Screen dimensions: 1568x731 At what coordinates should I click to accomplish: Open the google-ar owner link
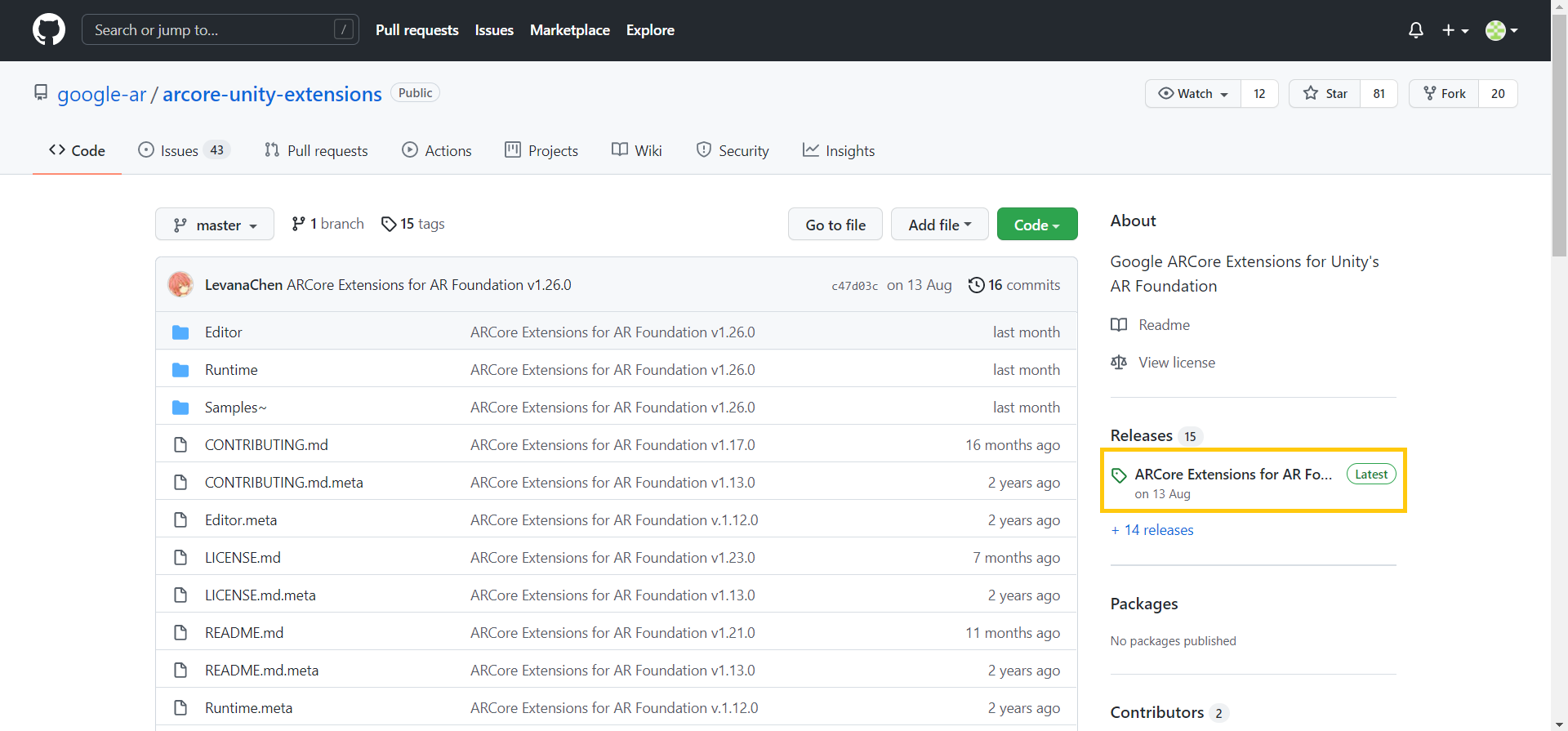point(101,94)
